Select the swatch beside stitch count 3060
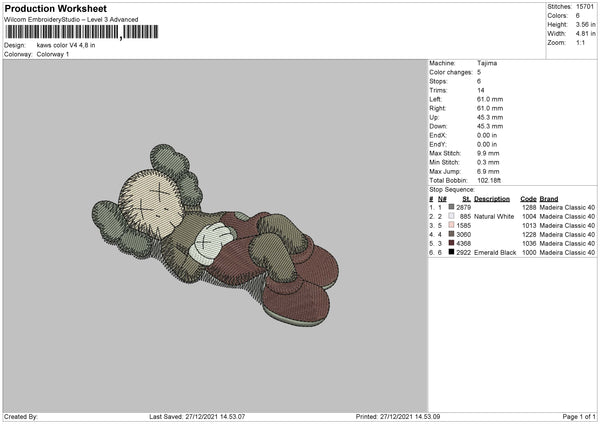The height and width of the screenshot is (424, 600). coord(451,234)
